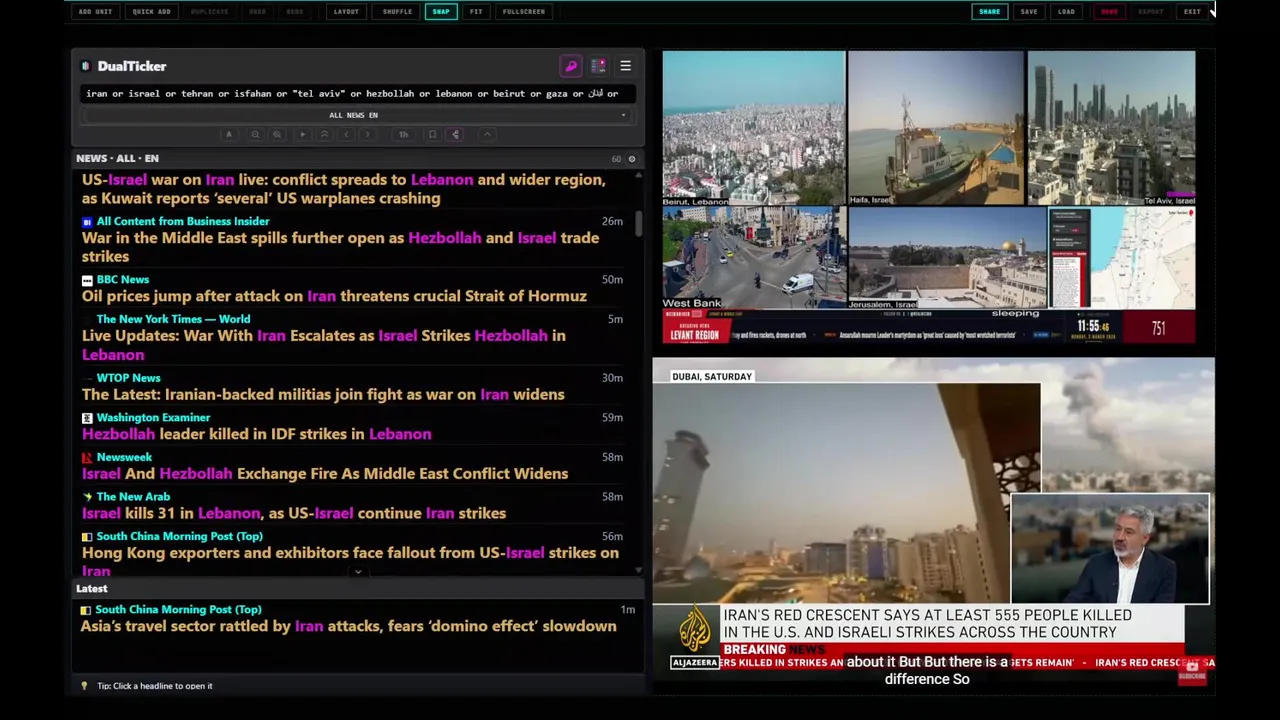Open headline 'Asia's travel sector rattled by Iran attacks'
Image resolution: width=1280 pixels, height=720 pixels.
pos(349,626)
